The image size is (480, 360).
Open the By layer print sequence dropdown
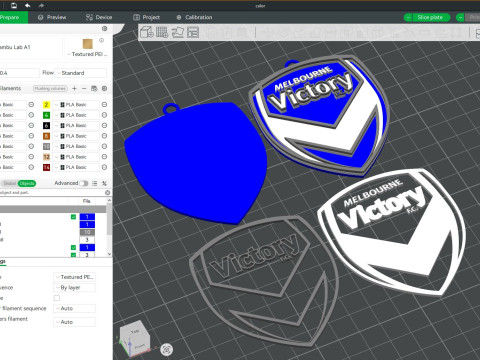pyautogui.click(x=74, y=288)
